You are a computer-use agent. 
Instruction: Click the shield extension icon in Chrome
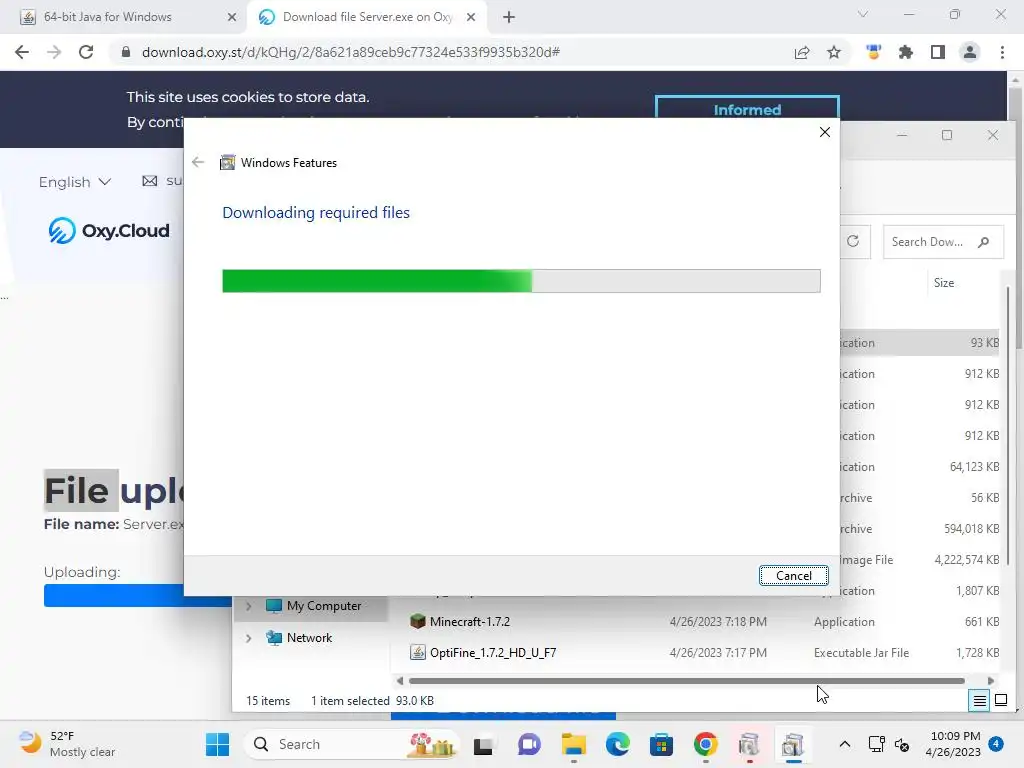[874, 52]
